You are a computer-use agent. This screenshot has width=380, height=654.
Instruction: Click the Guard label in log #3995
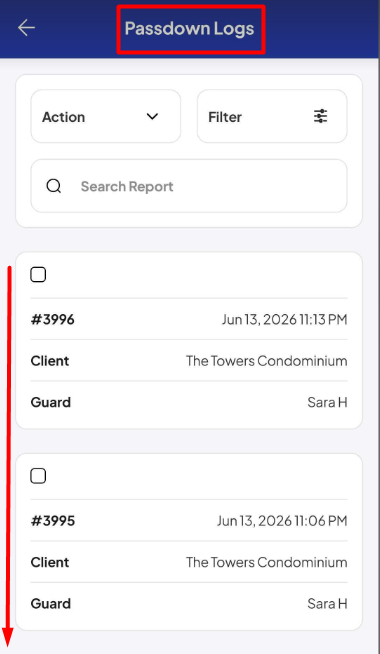point(51,604)
